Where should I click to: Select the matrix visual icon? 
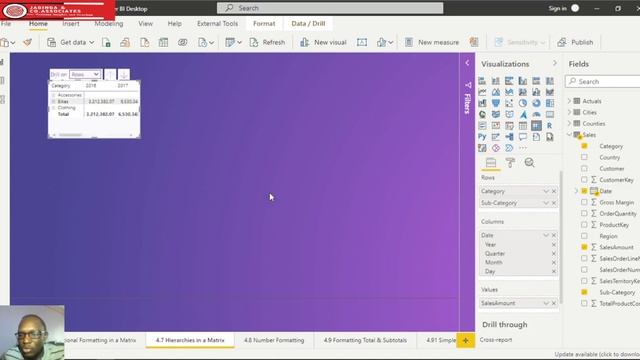(536, 125)
